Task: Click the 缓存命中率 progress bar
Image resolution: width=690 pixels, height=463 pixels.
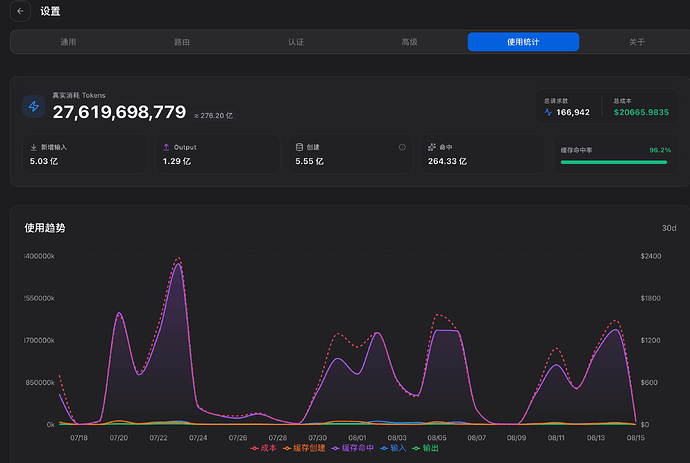Action: [614, 162]
